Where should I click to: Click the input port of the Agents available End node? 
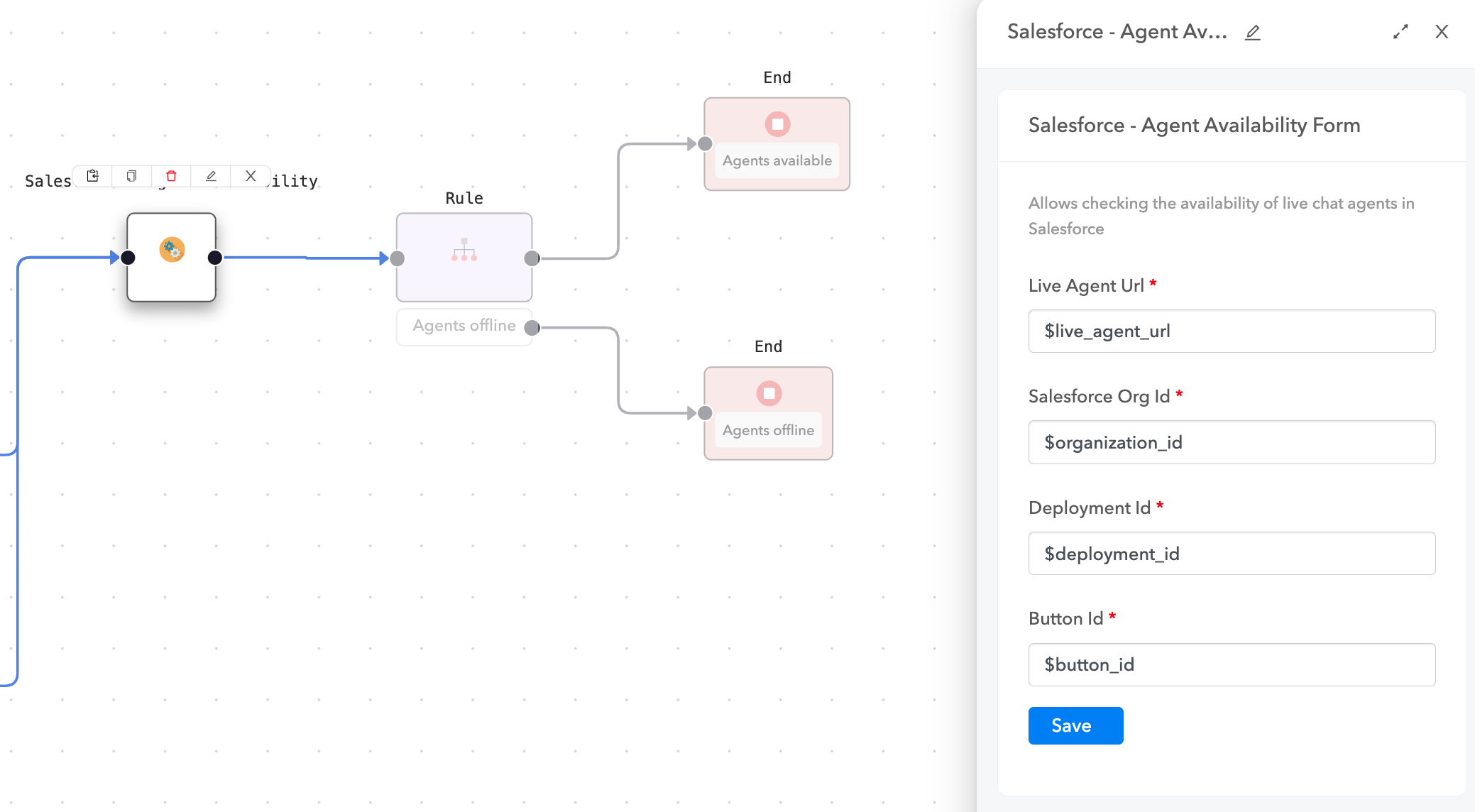pyautogui.click(x=703, y=143)
